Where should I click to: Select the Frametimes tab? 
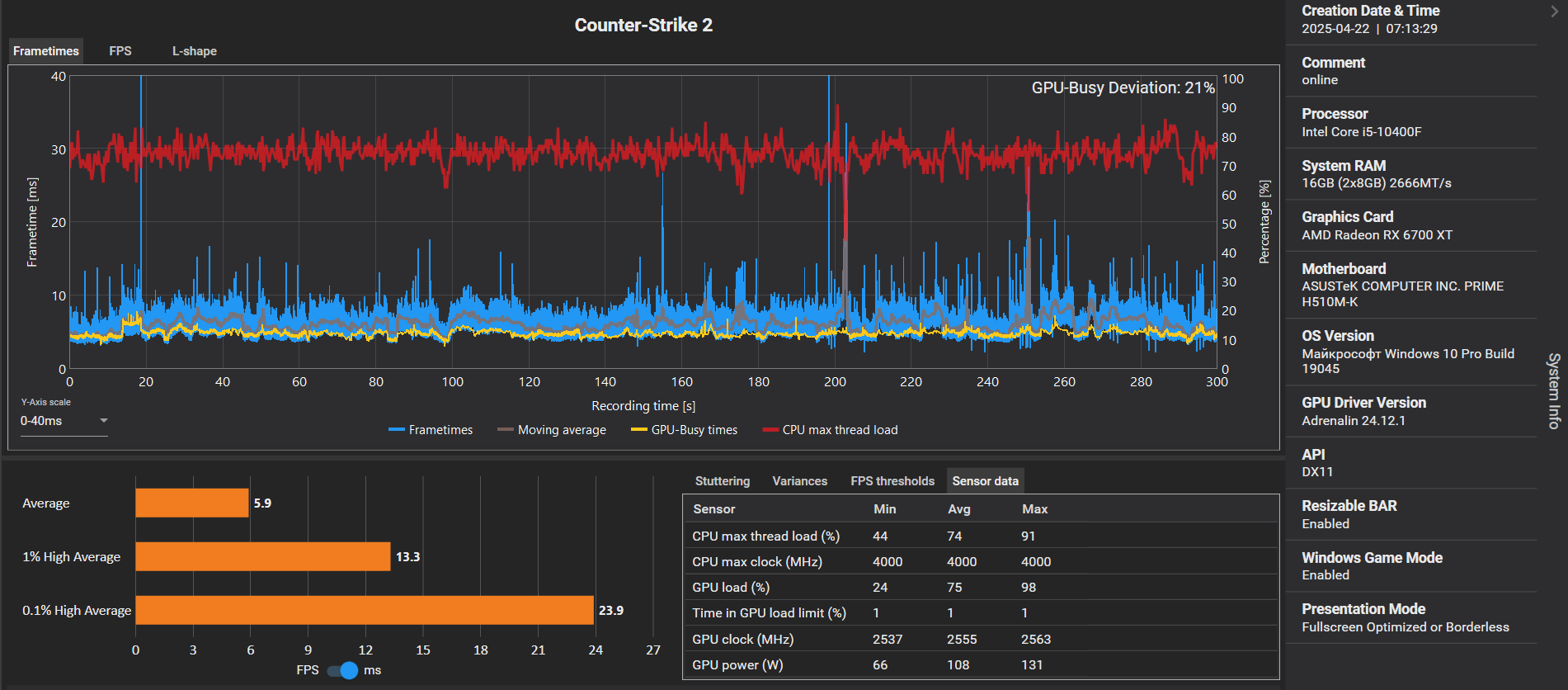pyautogui.click(x=46, y=51)
